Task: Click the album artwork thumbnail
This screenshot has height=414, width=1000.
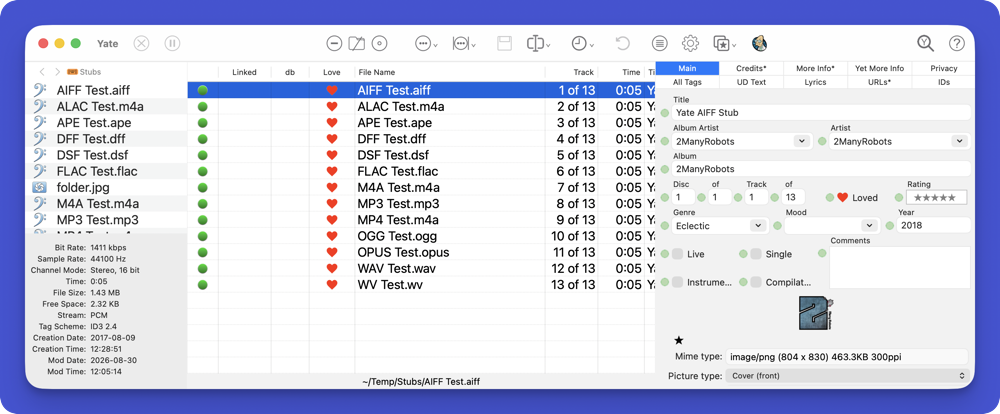Action: (x=816, y=313)
